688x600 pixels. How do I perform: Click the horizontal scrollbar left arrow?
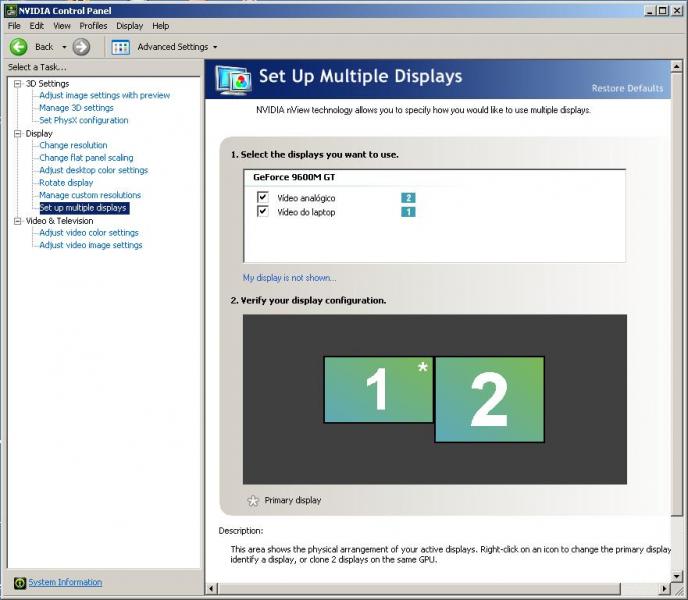pyautogui.click(x=211, y=588)
